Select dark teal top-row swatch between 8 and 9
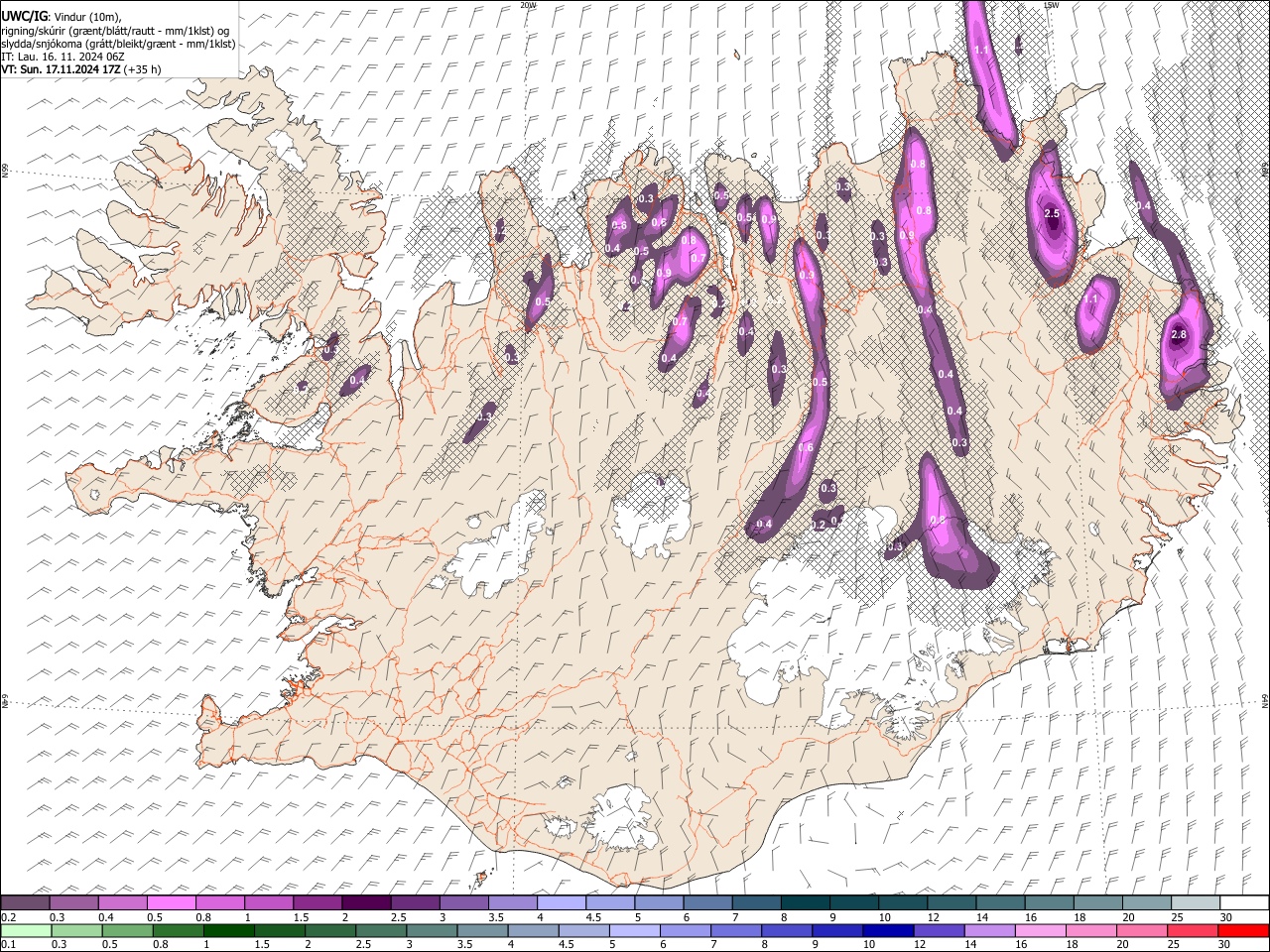Viewport: 1270px width, 952px height. tap(805, 902)
